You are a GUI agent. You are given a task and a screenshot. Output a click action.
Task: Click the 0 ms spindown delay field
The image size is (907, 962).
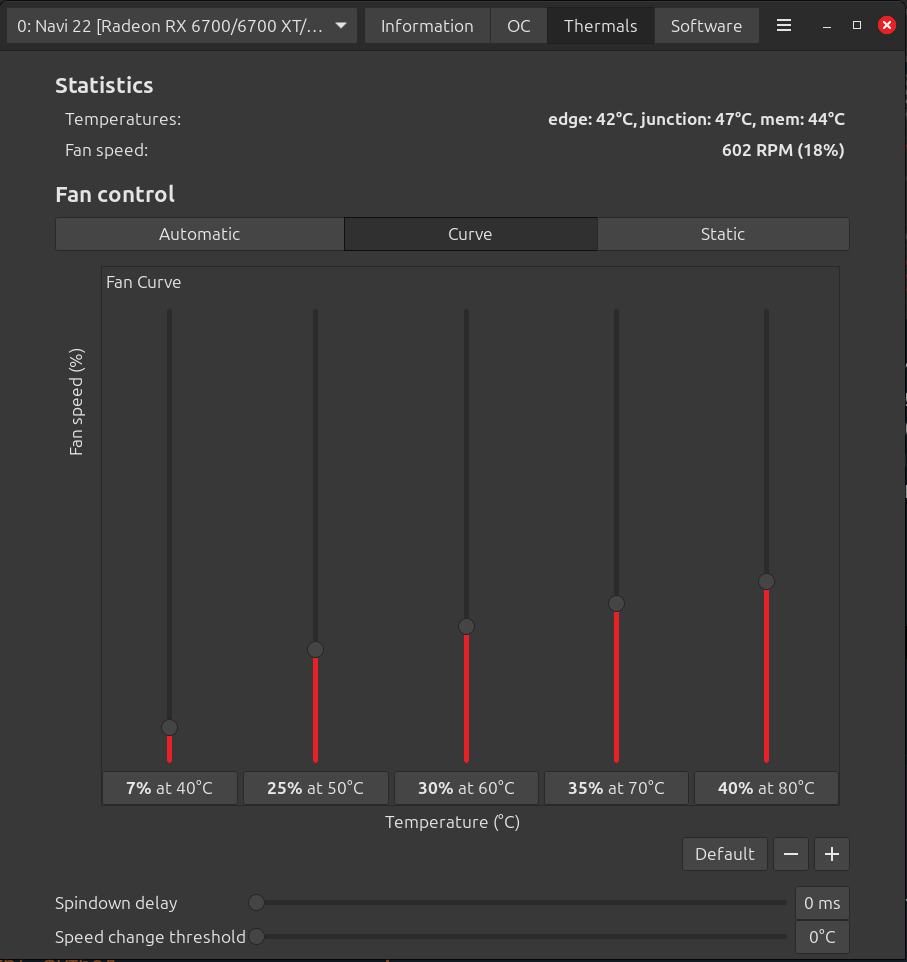point(822,903)
